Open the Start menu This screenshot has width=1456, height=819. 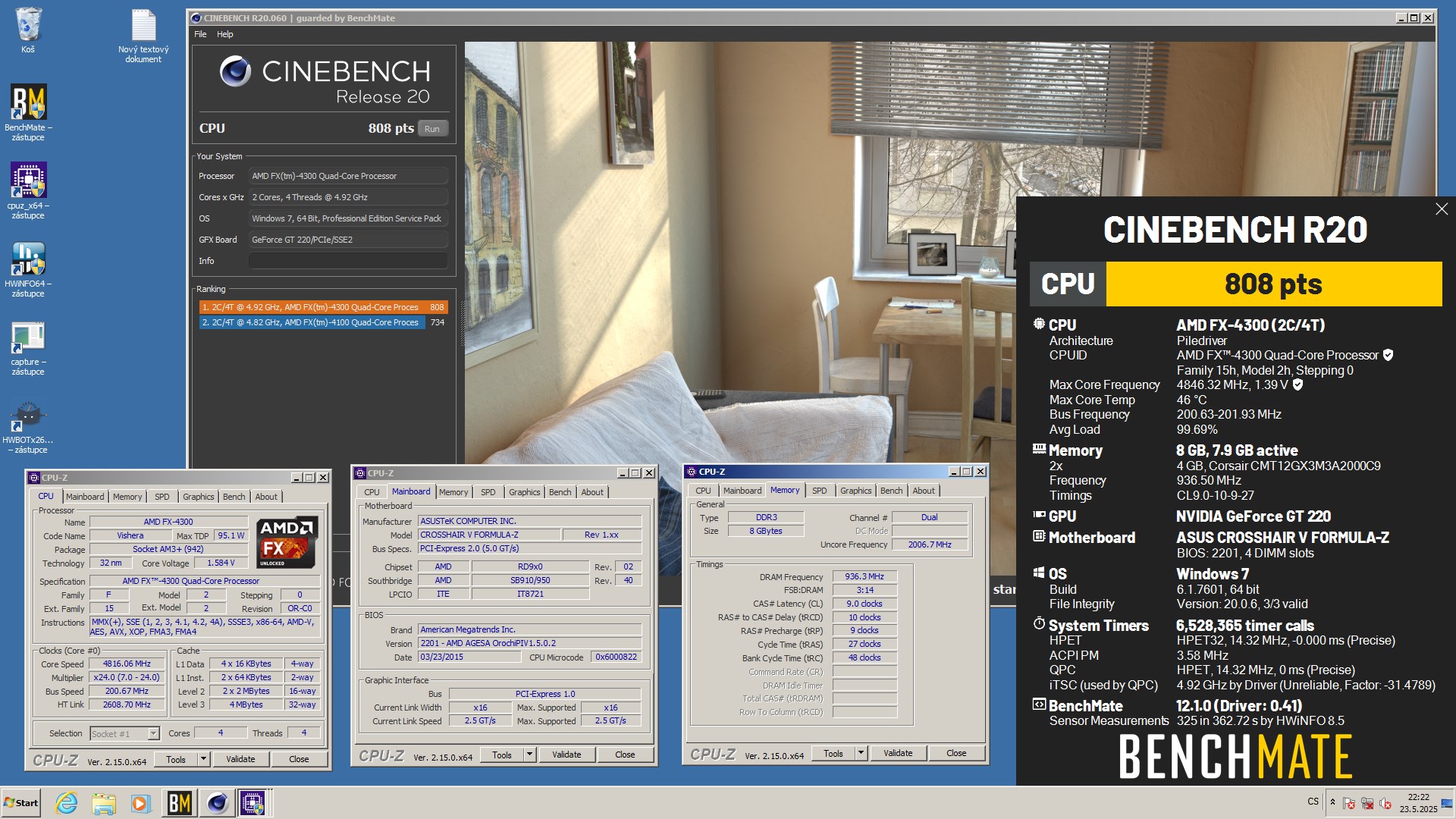point(21,802)
